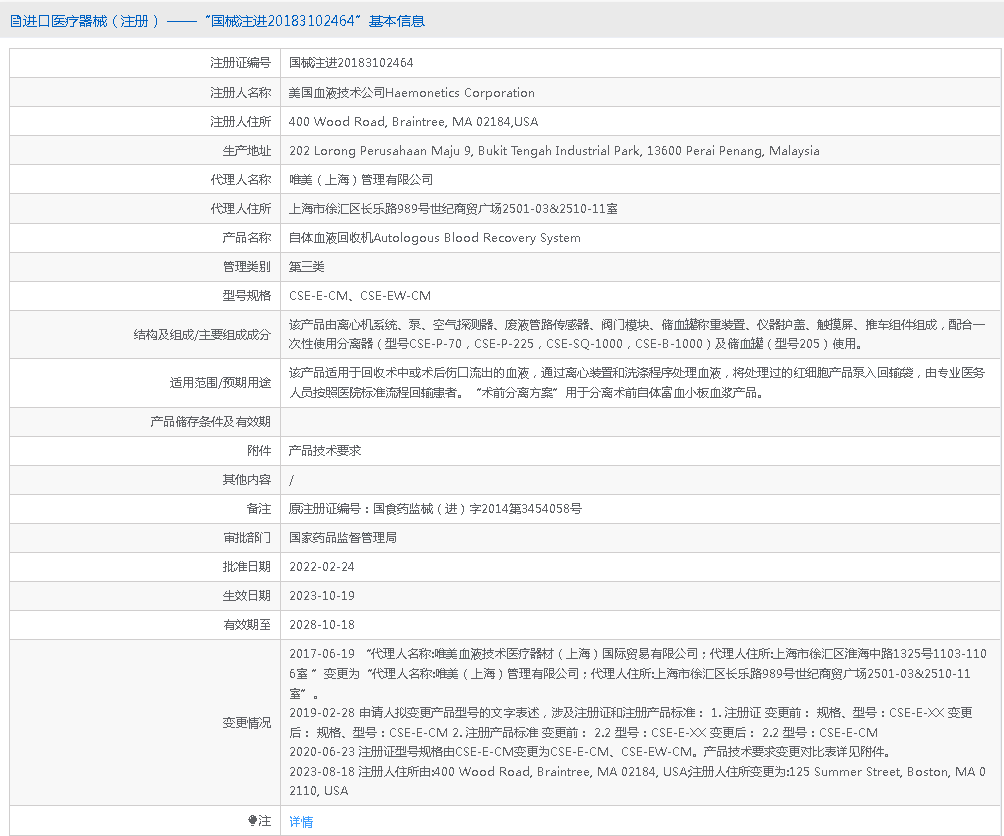
Task: Open the 详情 link at the bottom
Action: tap(301, 822)
